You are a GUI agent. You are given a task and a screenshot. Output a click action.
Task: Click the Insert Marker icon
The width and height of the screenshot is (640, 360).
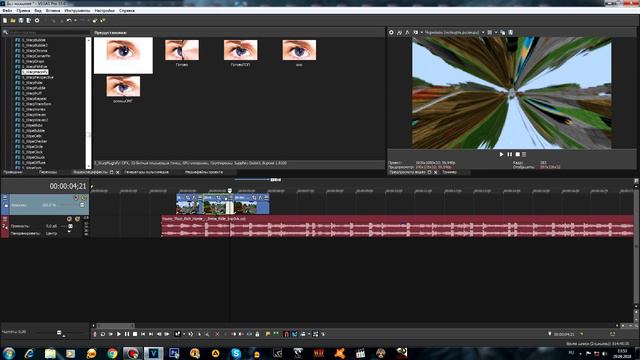click(268, 334)
